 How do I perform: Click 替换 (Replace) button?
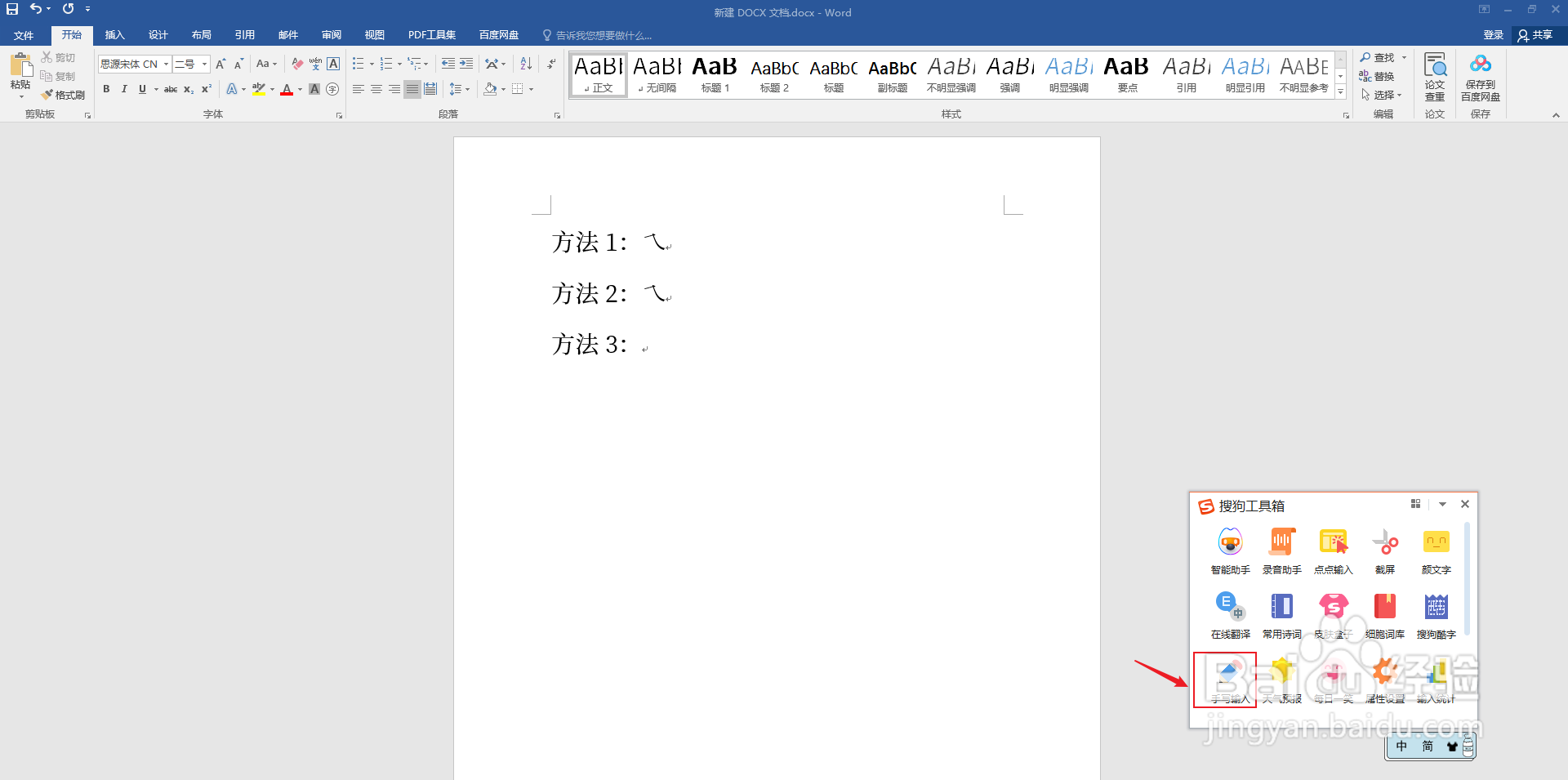pos(1377,76)
